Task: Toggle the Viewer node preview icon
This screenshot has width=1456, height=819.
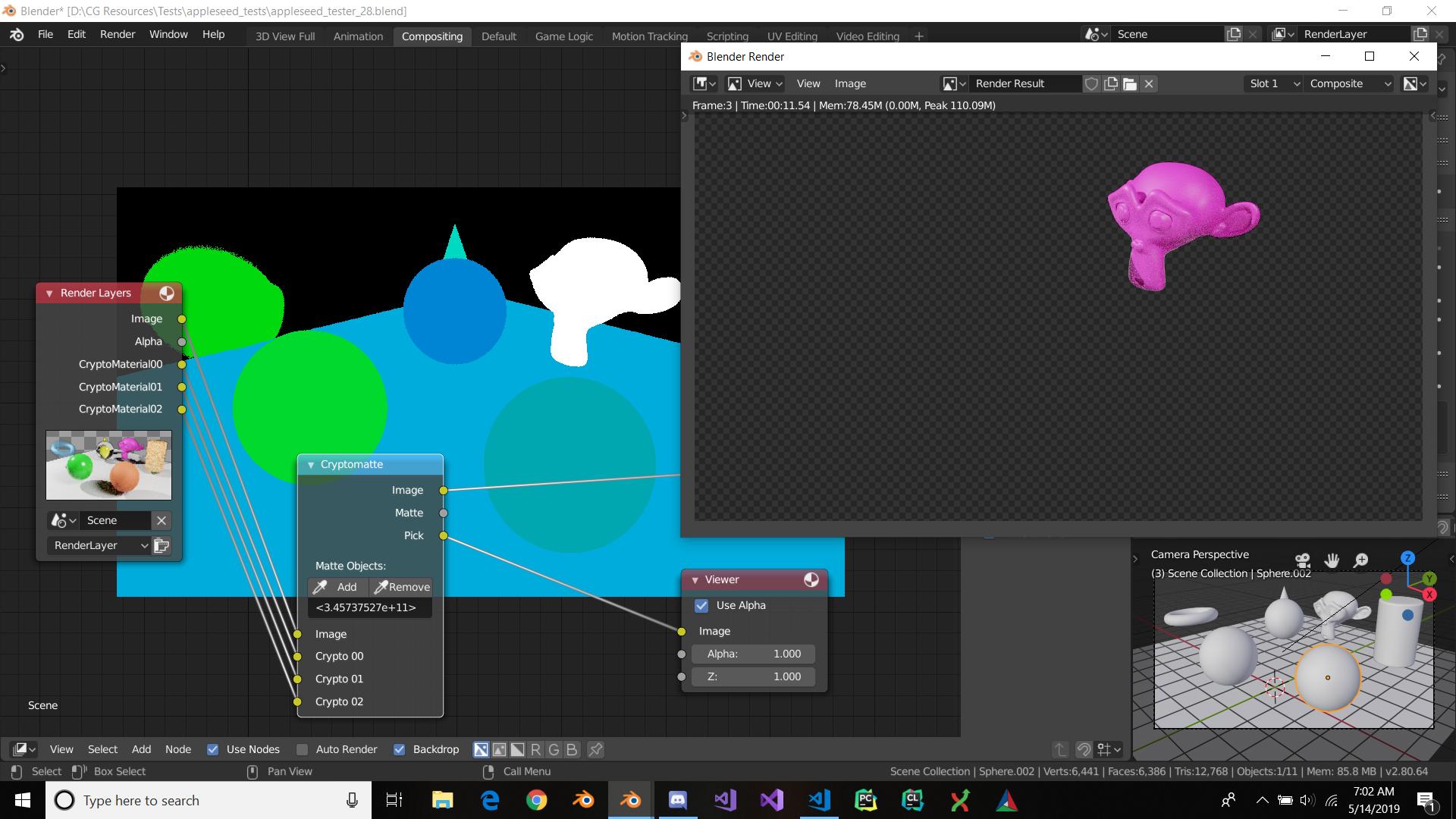Action: pyautogui.click(x=811, y=580)
